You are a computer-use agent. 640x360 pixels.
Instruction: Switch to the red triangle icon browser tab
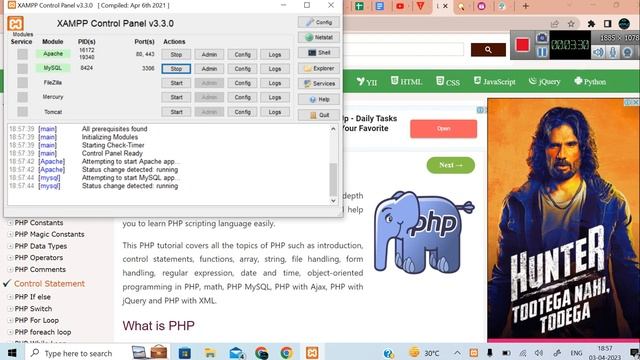click(420, 6)
